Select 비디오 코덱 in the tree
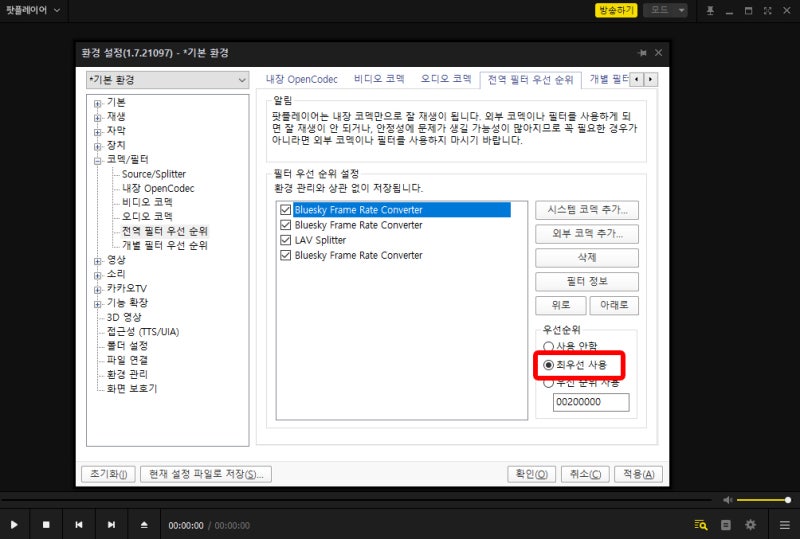 click(147, 203)
